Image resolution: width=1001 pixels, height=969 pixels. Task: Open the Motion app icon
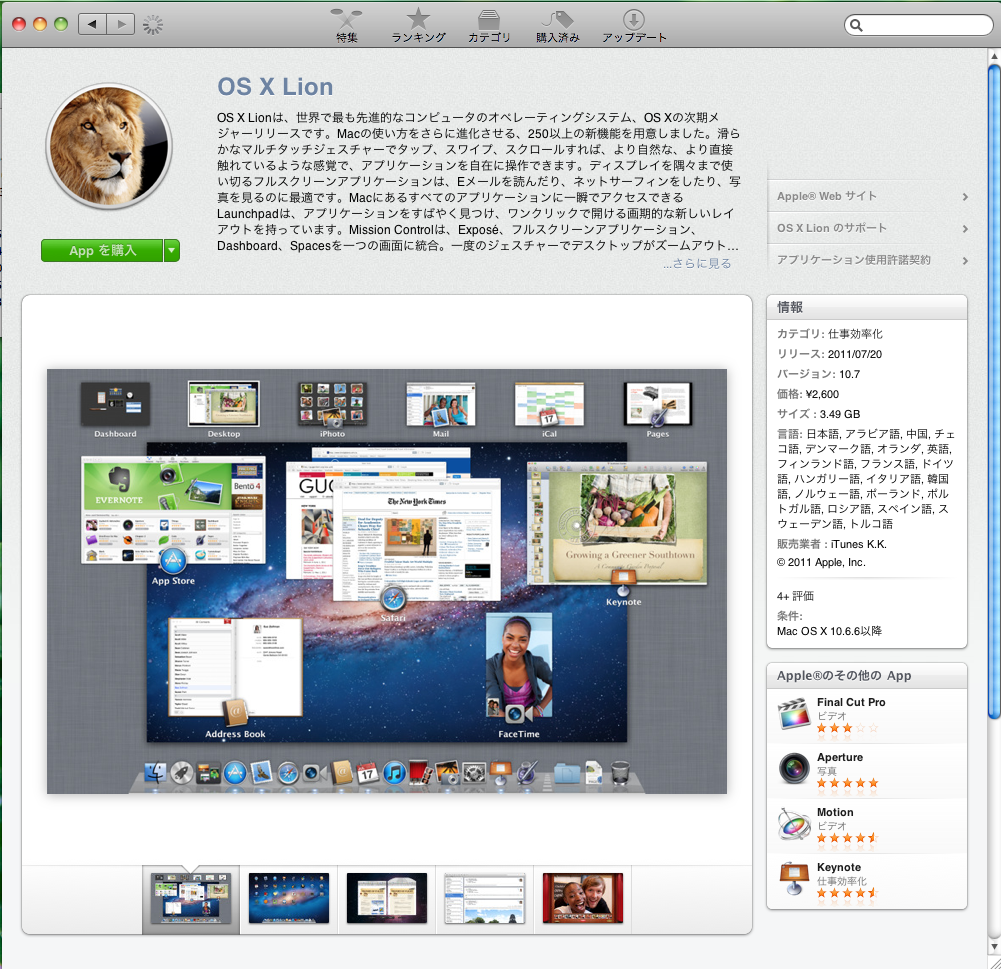[x=793, y=820]
